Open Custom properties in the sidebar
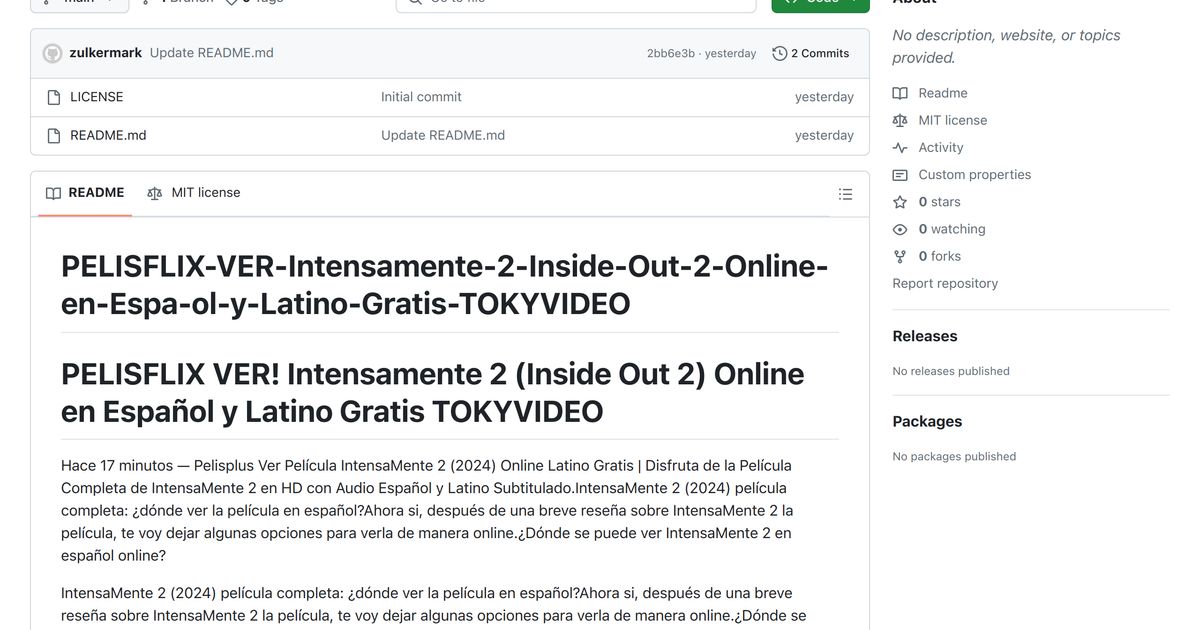 [975, 174]
